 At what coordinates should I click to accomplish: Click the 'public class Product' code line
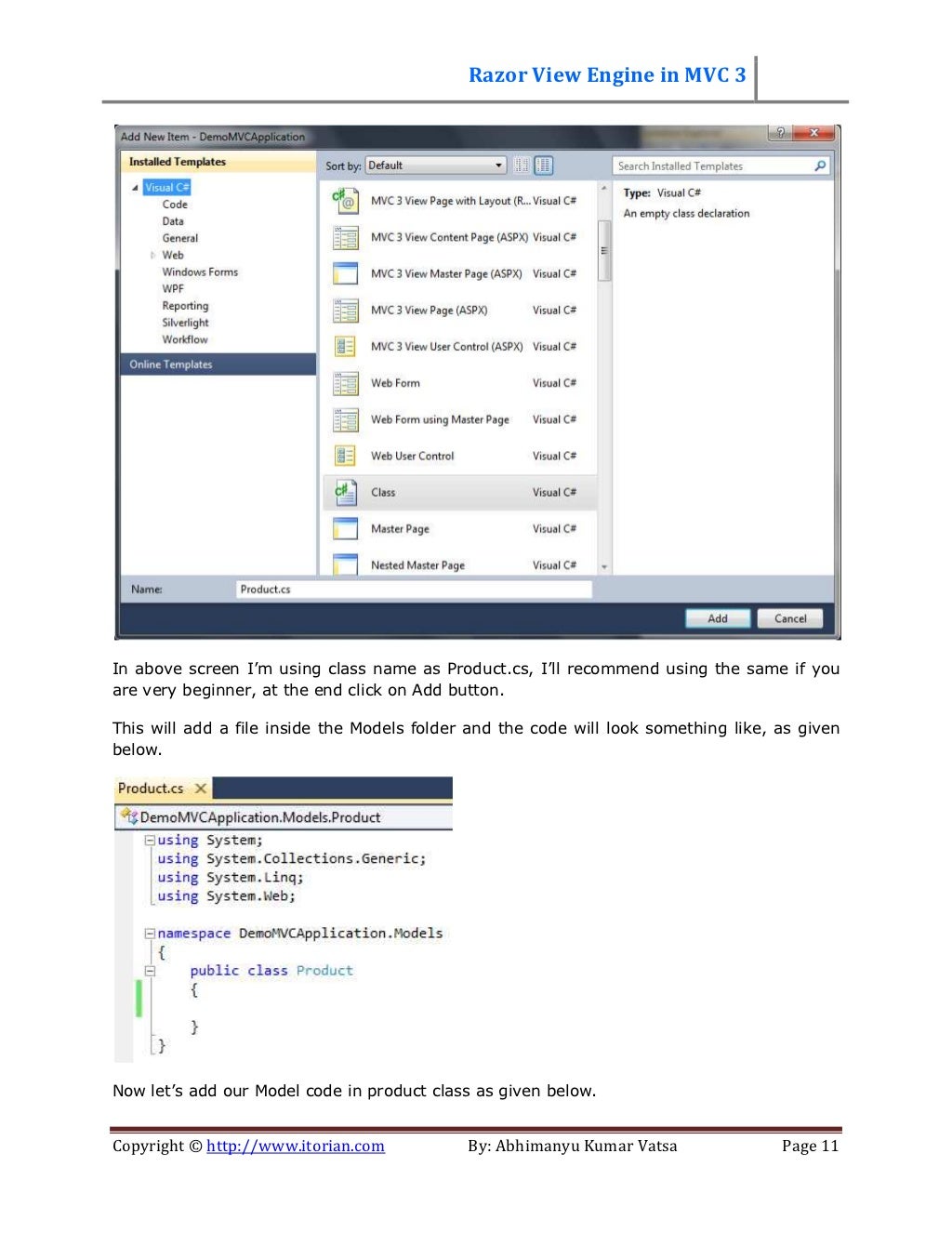click(x=271, y=970)
